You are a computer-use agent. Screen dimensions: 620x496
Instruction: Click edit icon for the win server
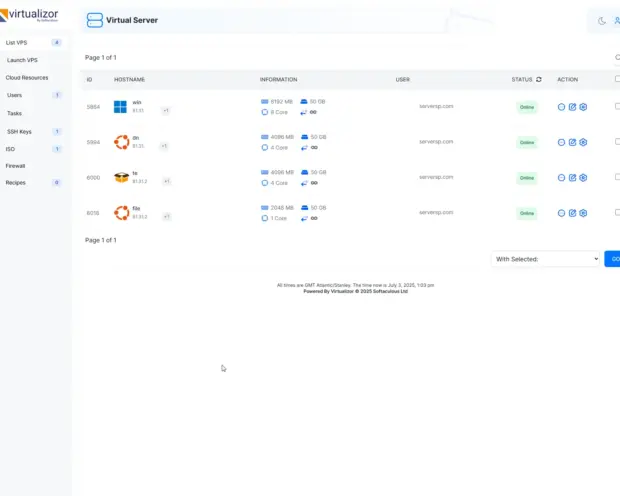[x=572, y=107]
